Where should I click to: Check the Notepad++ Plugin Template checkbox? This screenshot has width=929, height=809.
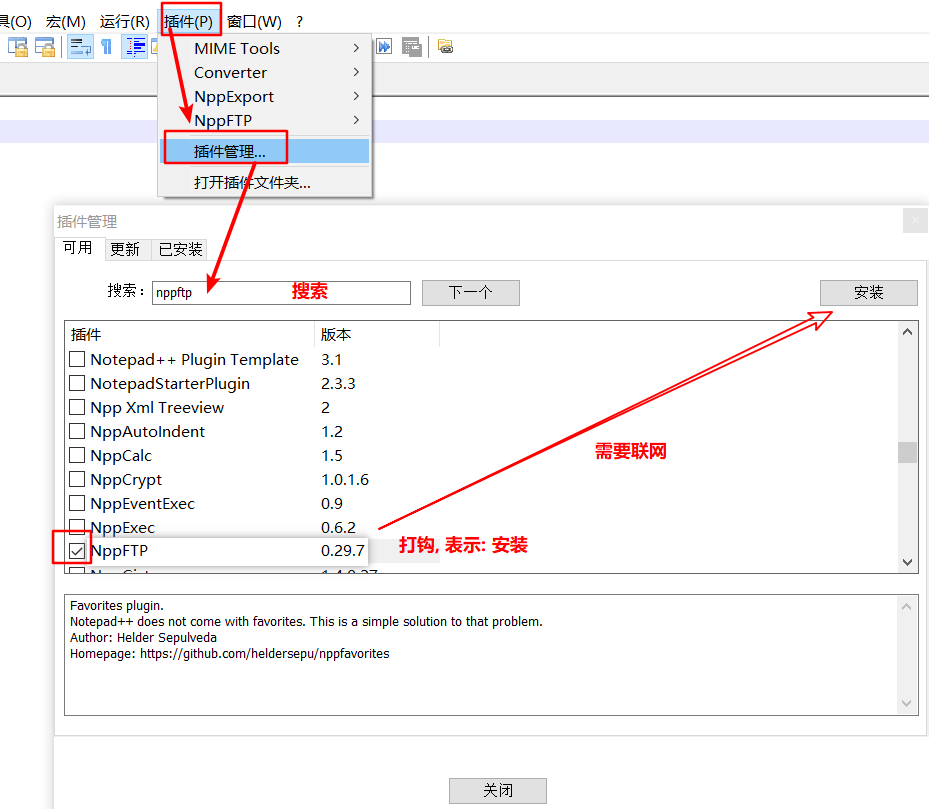pos(77,359)
